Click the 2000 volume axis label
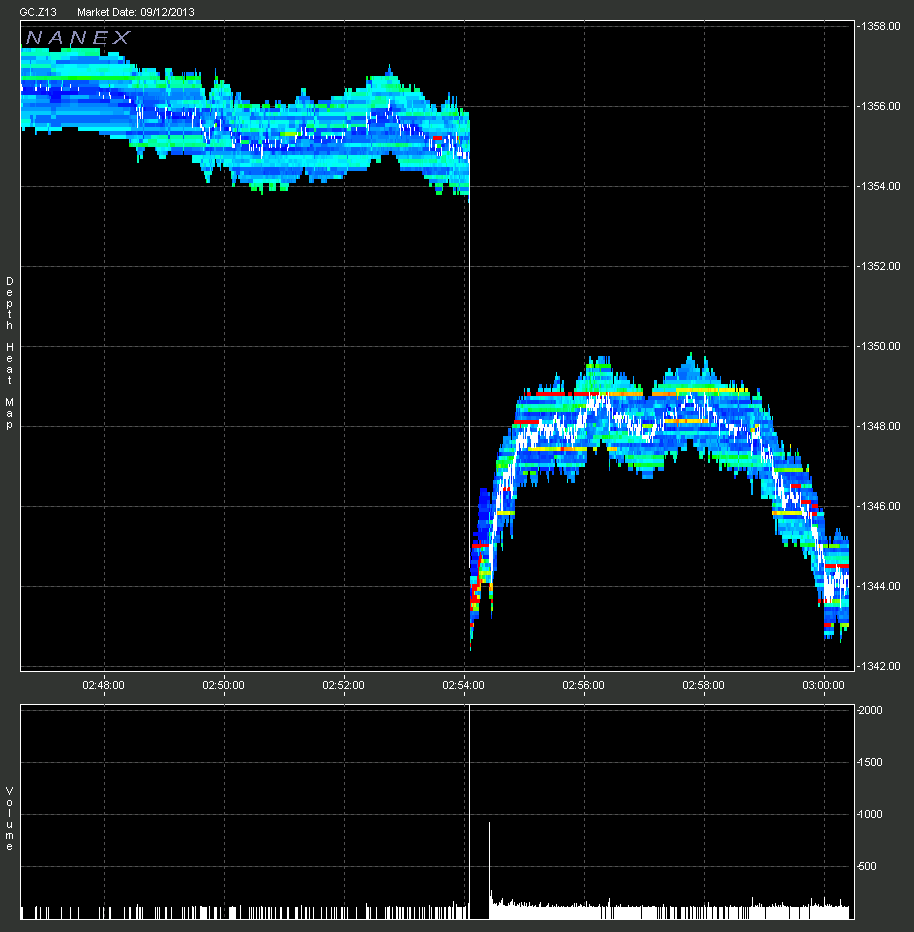This screenshot has width=914, height=932. point(871,710)
